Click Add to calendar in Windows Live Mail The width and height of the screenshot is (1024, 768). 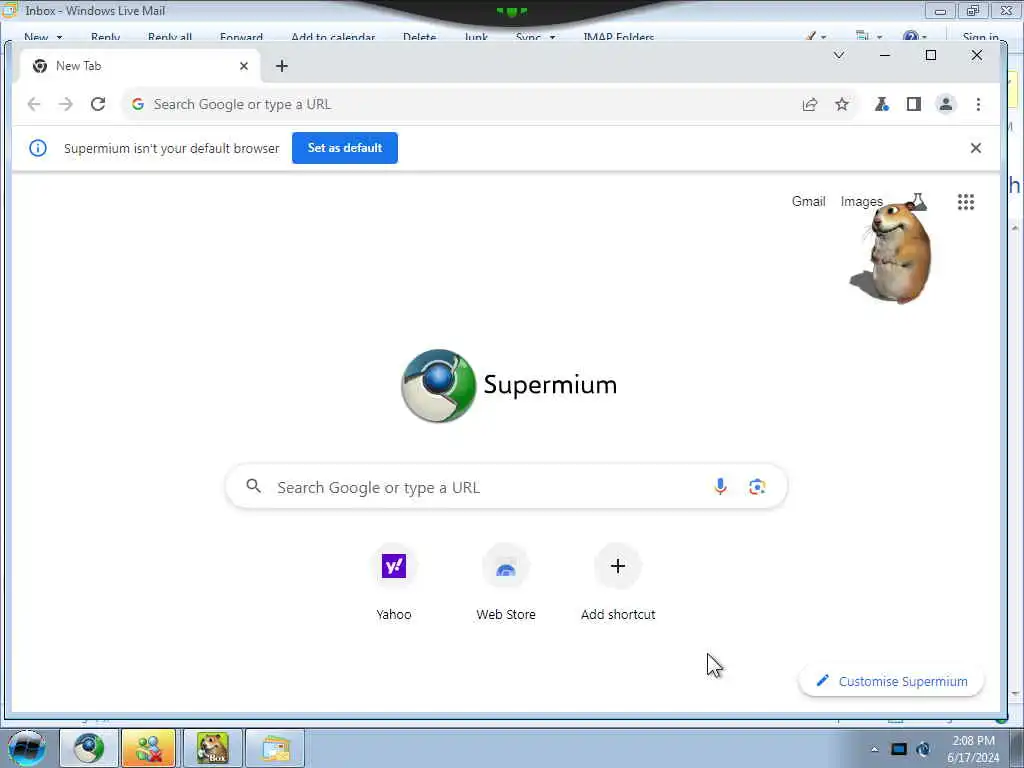tap(333, 38)
